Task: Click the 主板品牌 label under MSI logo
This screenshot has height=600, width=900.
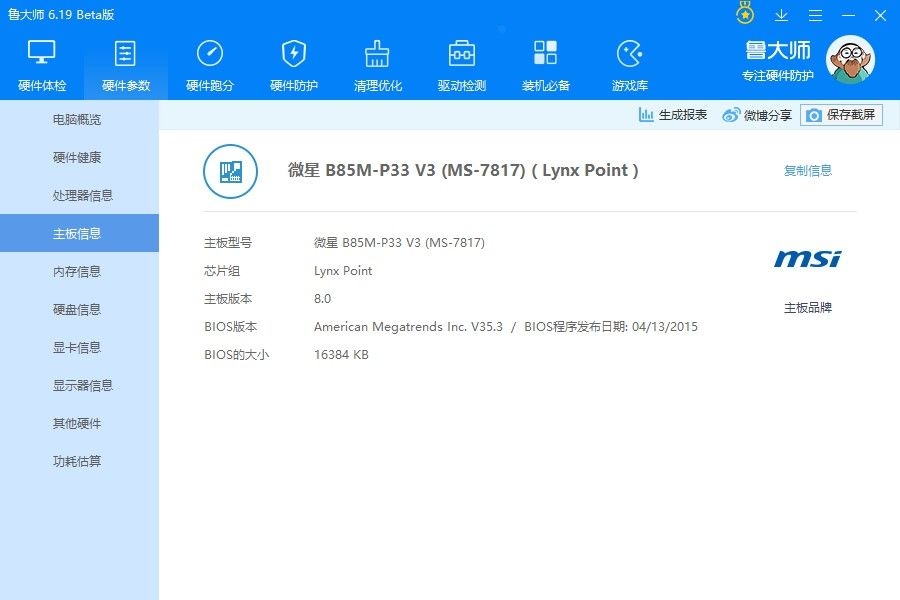Action: point(808,308)
